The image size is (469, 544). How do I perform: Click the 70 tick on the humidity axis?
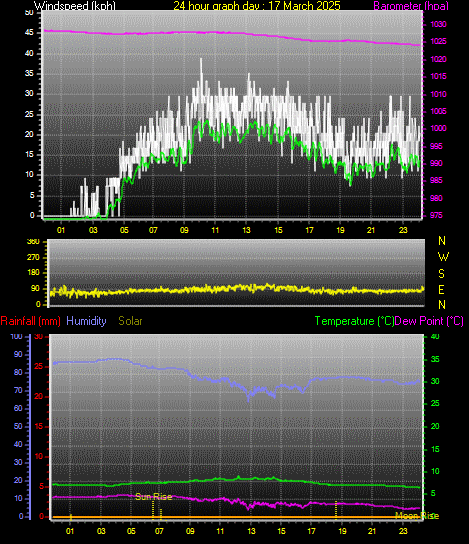[x=18, y=391]
